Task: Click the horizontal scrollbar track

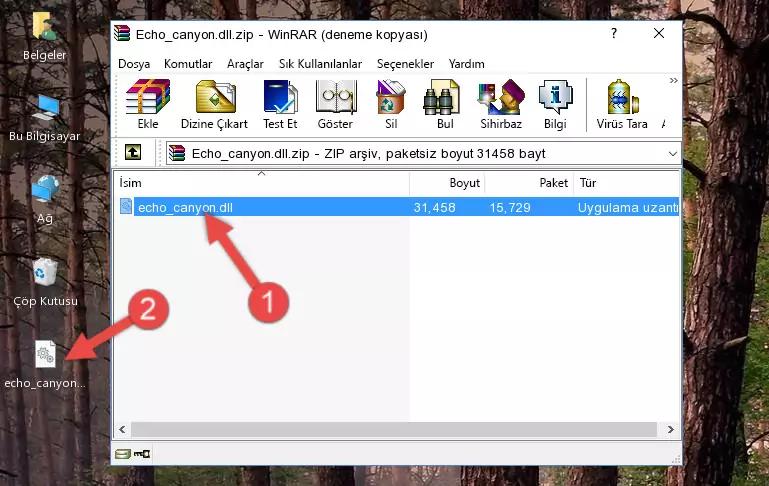Action: click(394, 430)
